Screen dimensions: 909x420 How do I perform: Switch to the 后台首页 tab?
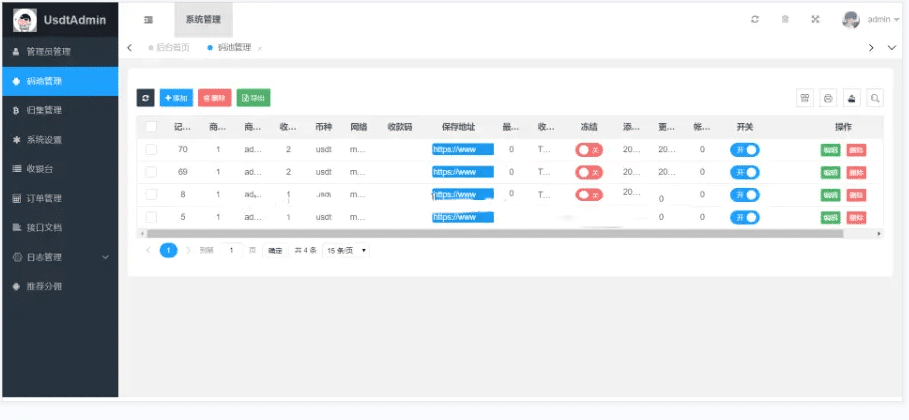(169, 48)
